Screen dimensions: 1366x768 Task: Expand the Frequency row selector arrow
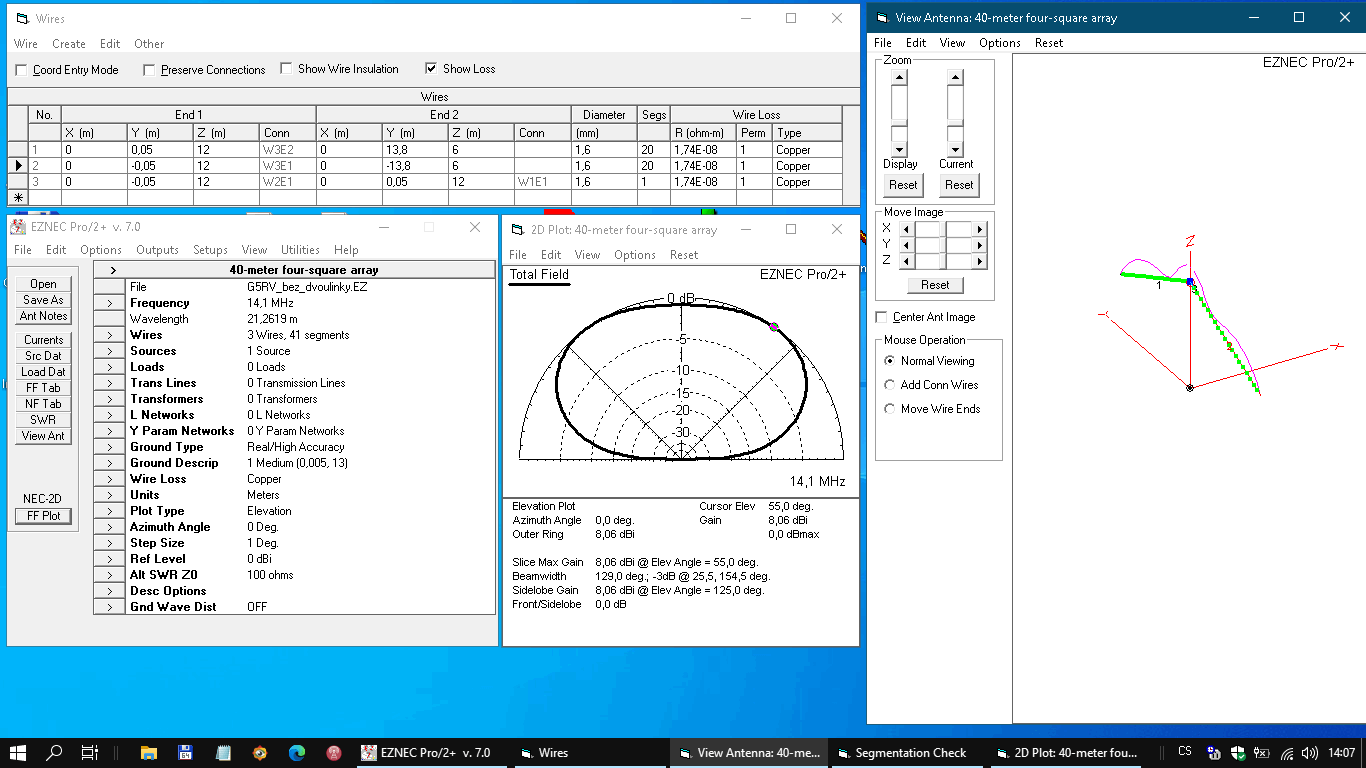click(x=110, y=303)
